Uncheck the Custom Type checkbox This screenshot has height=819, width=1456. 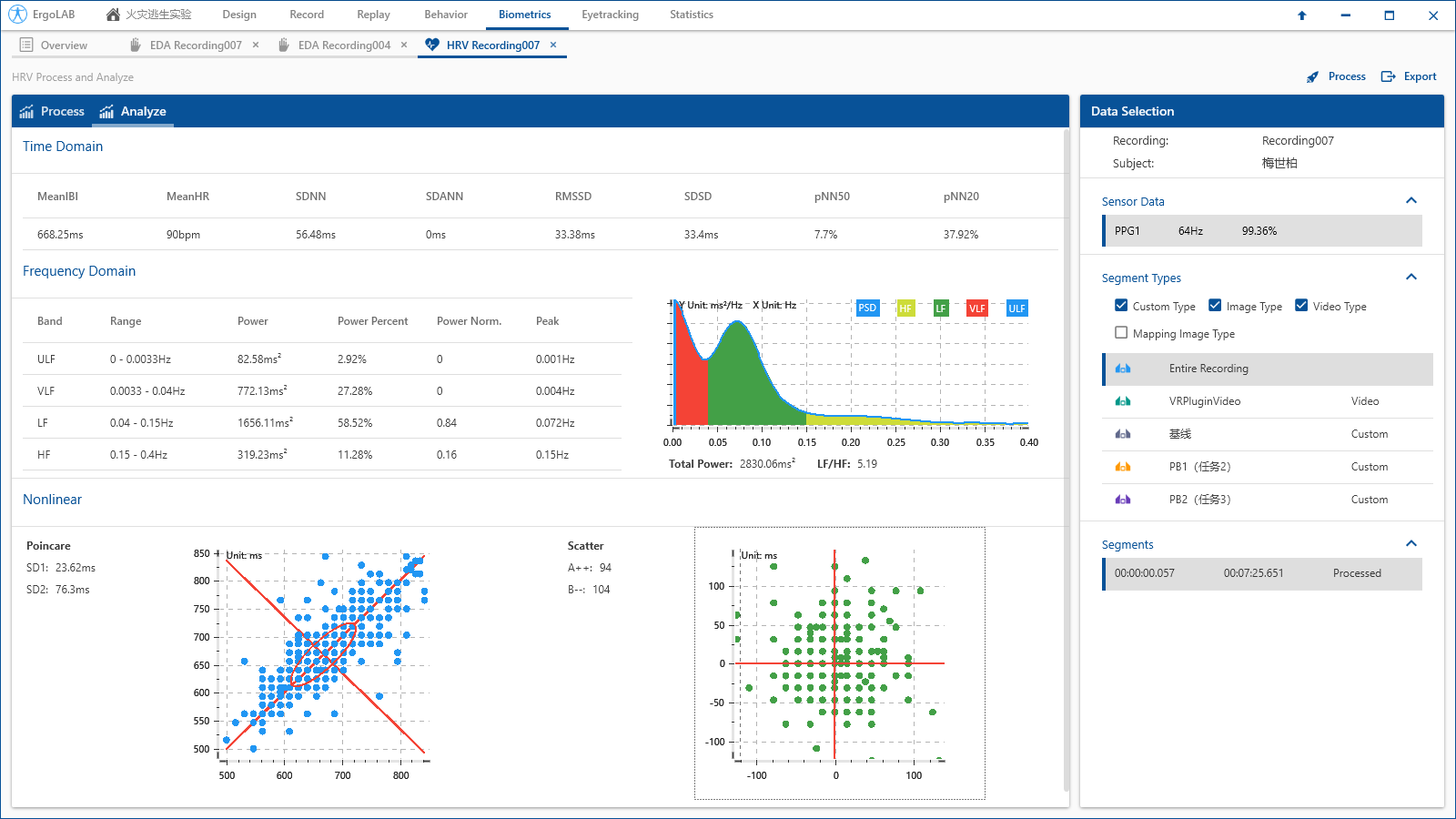pyautogui.click(x=1121, y=306)
